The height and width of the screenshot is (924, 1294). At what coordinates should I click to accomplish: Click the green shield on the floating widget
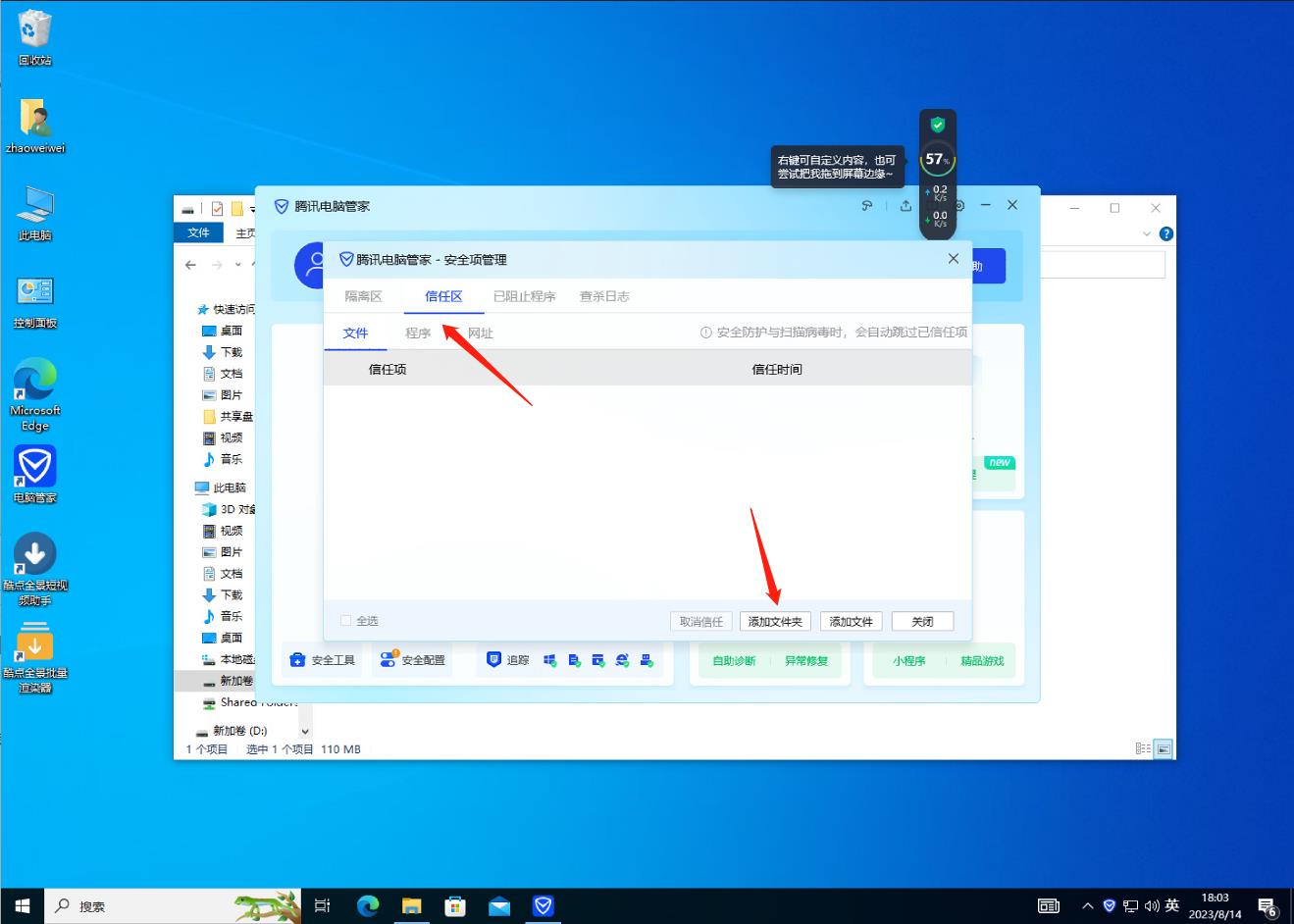coord(938,125)
